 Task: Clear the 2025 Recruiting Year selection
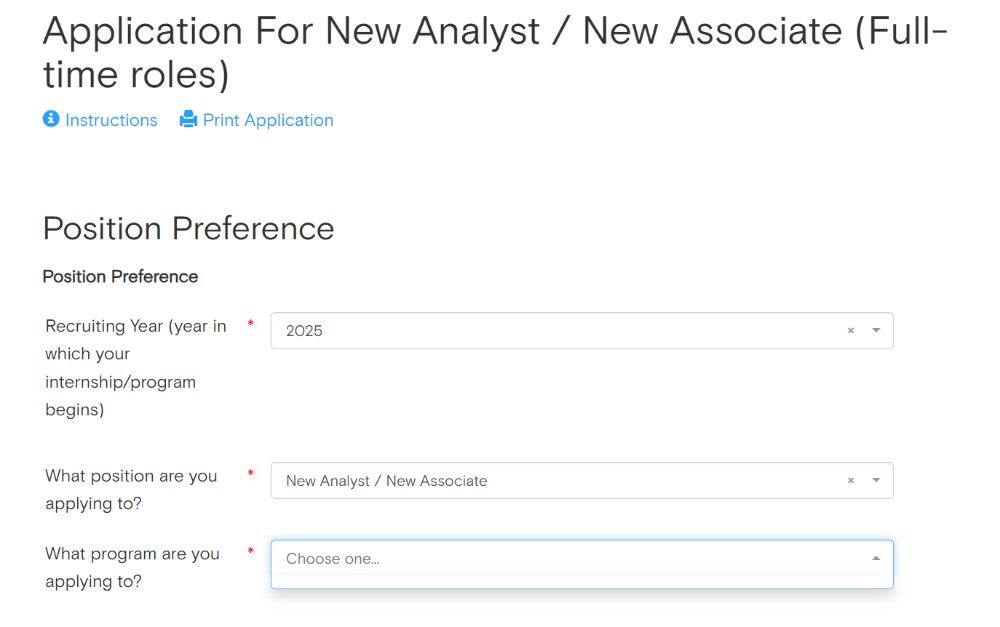850,330
